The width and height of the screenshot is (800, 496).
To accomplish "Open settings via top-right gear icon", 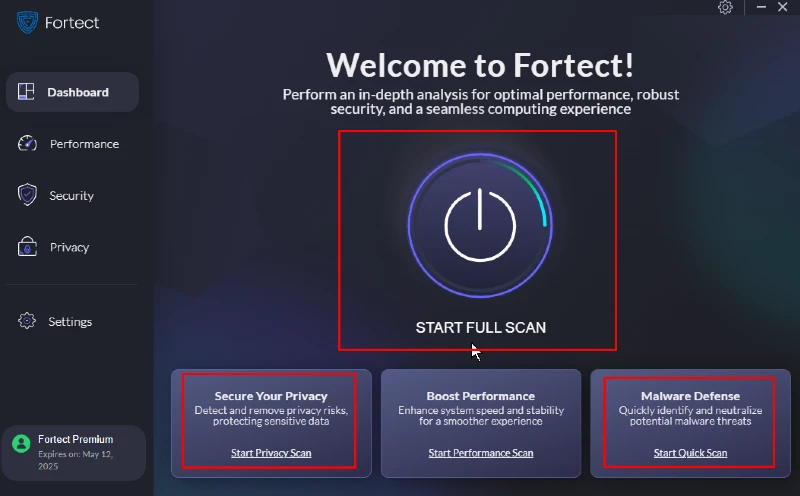I will pyautogui.click(x=726, y=7).
